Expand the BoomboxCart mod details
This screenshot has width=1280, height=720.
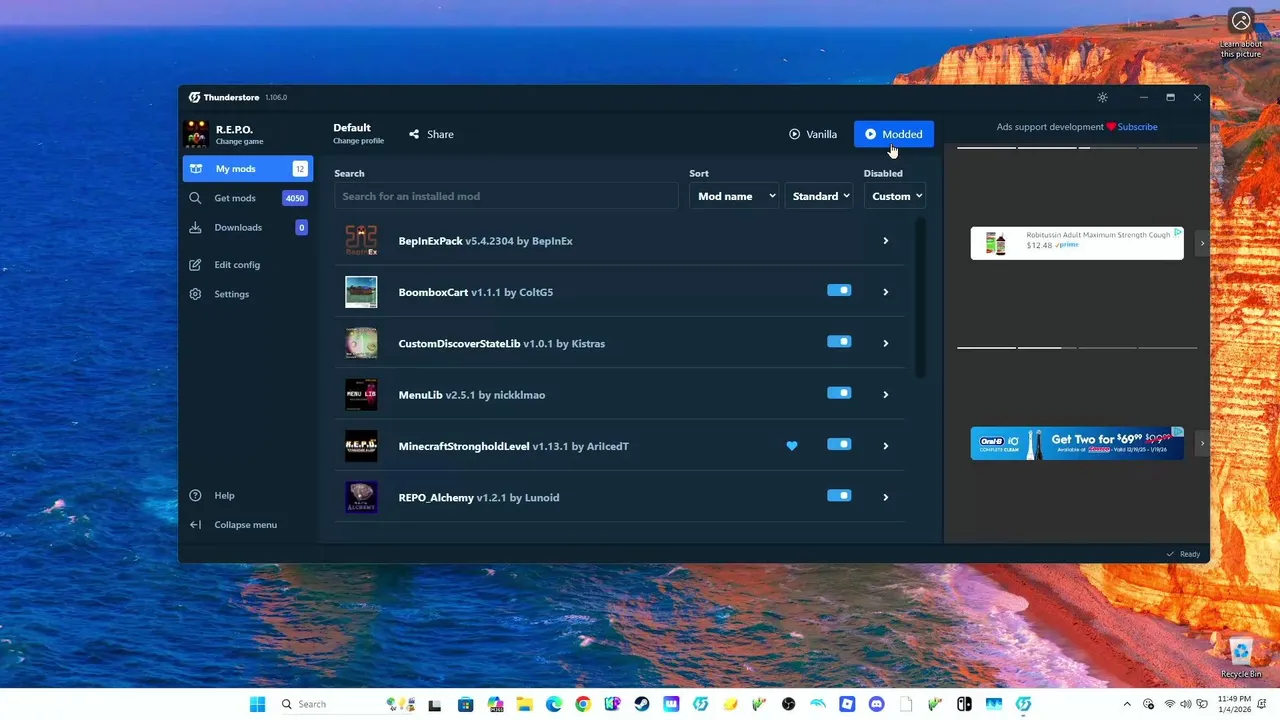pyautogui.click(x=886, y=292)
